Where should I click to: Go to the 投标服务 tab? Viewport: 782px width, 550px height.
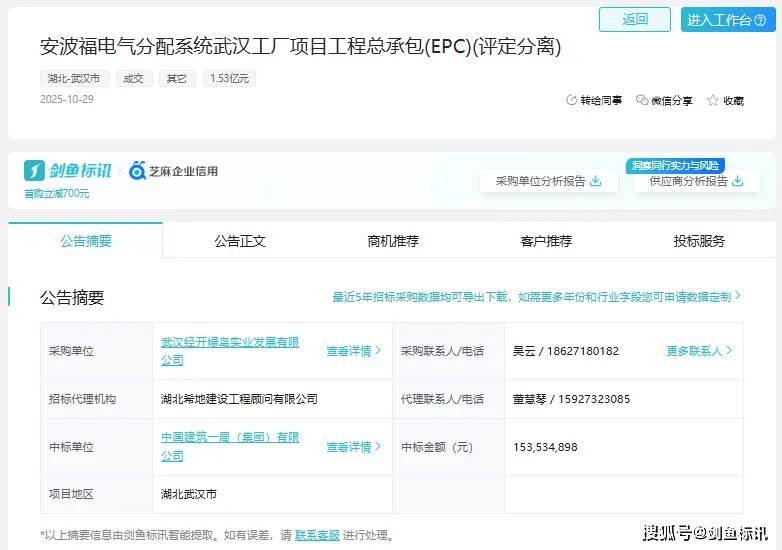[699, 241]
